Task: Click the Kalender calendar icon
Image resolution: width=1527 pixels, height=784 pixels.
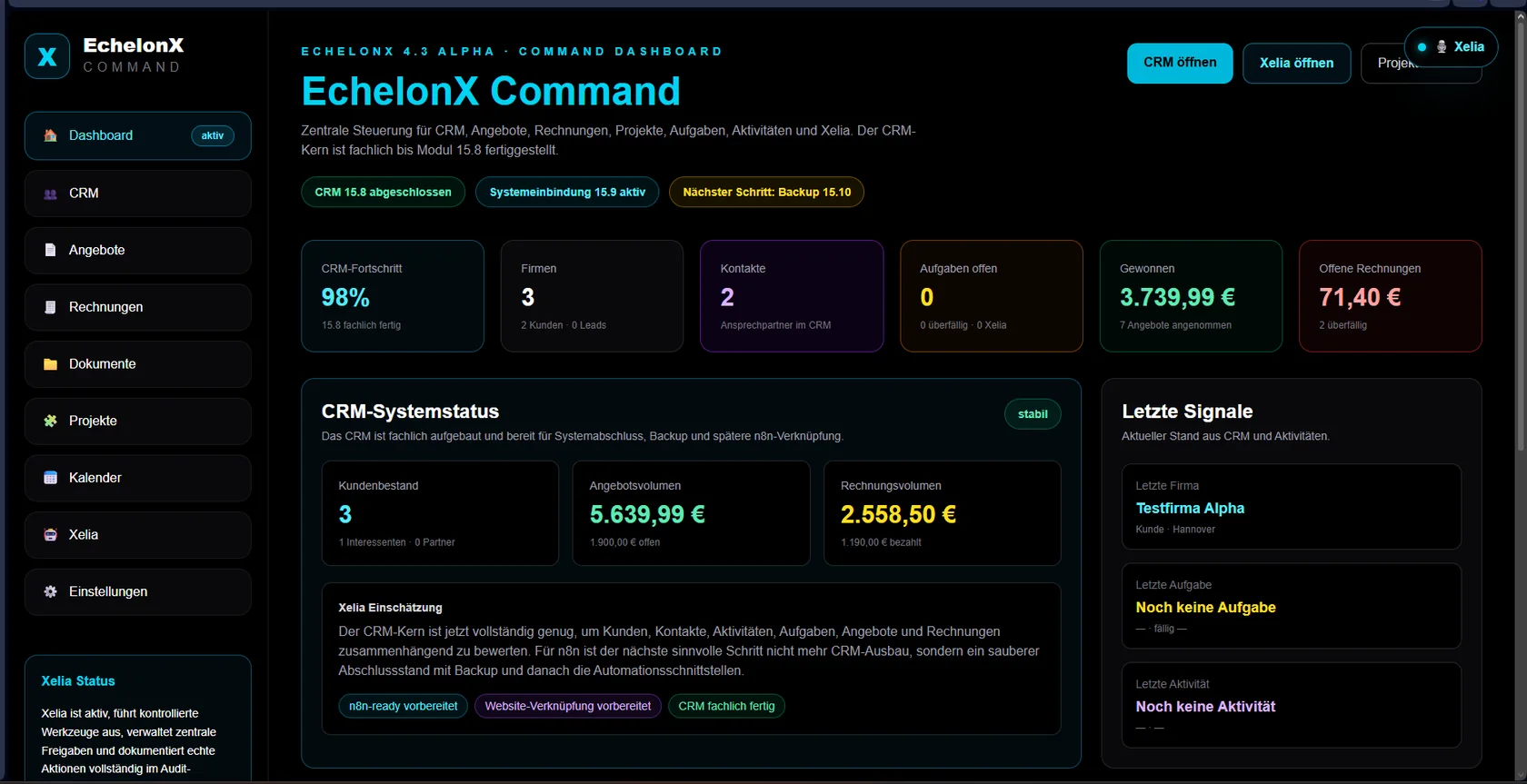Action: click(51, 478)
